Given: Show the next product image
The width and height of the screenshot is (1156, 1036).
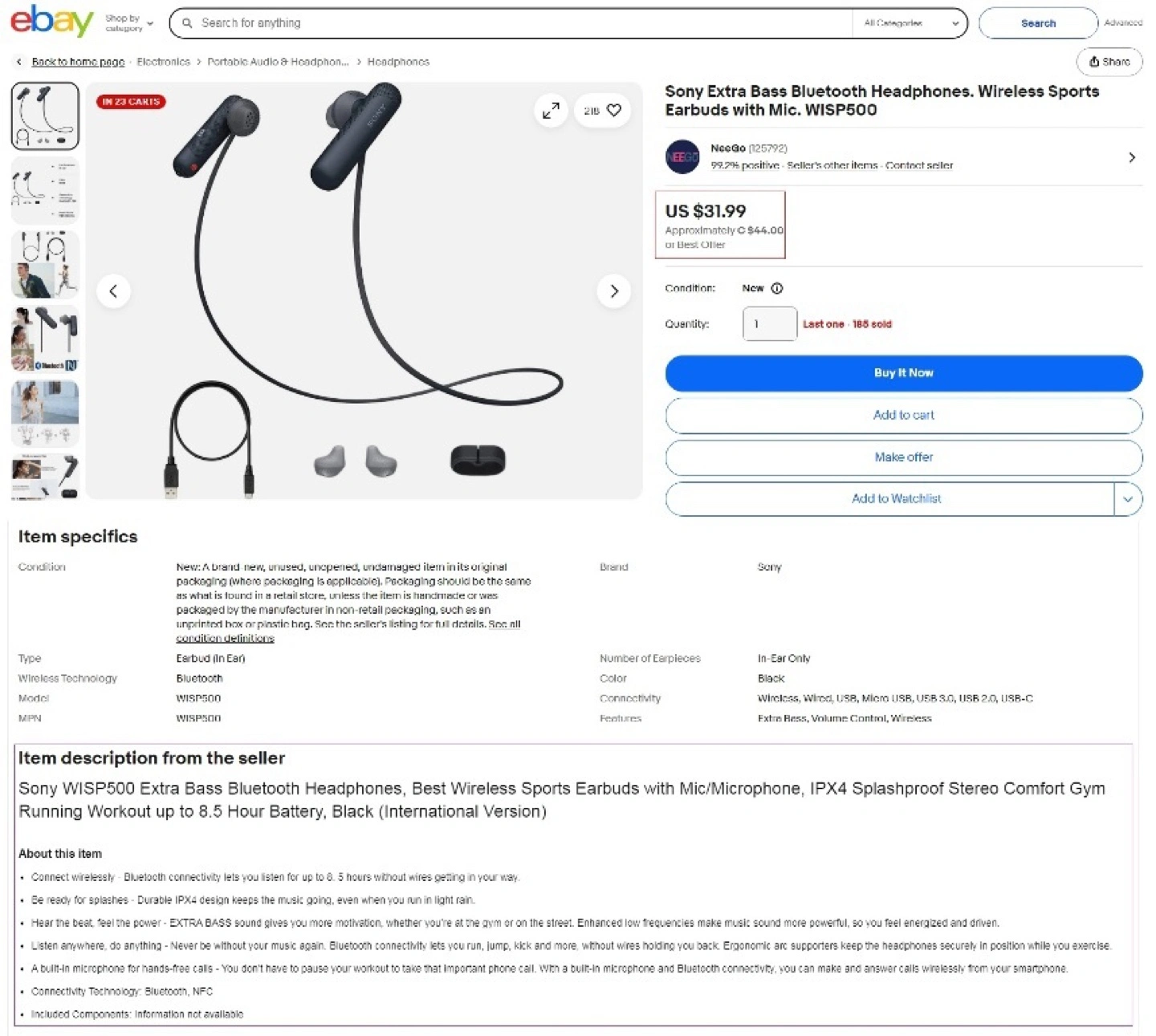Looking at the screenshot, I should [x=614, y=291].
